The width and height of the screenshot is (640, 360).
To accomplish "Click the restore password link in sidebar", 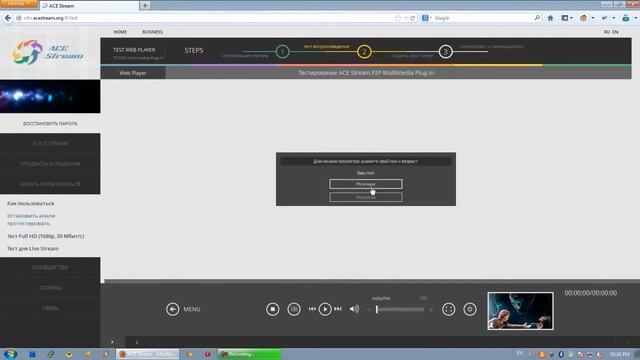I will [50, 123].
